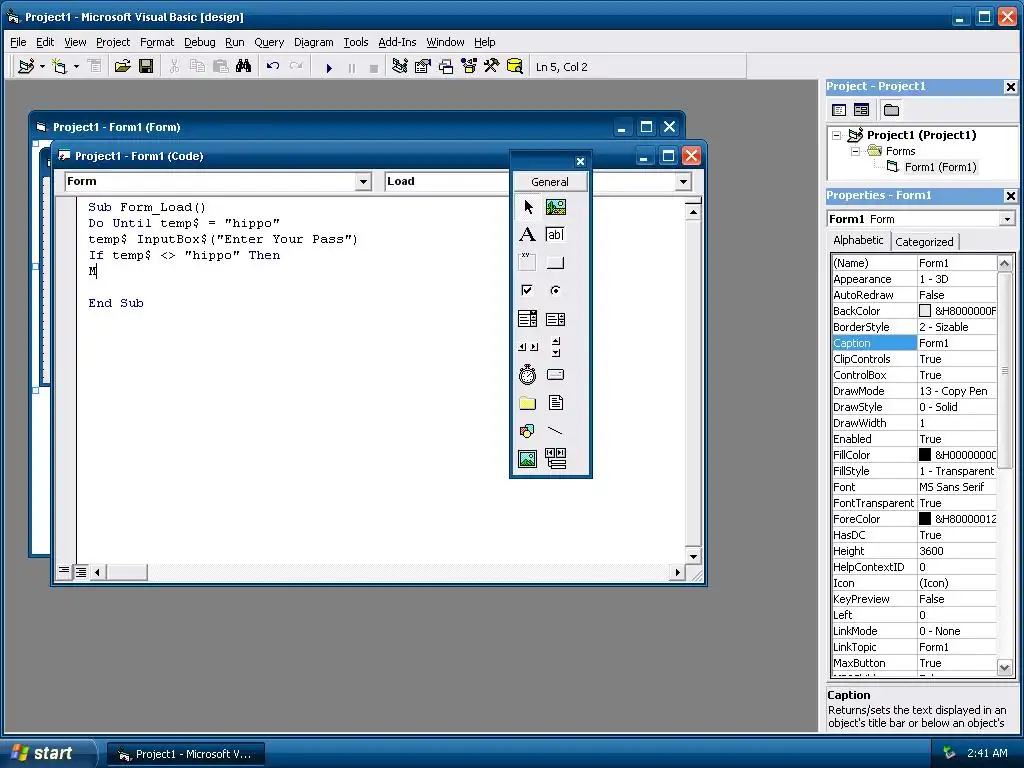The width and height of the screenshot is (1024, 768).
Task: Click the FillColor black swatch
Action: 925,455
